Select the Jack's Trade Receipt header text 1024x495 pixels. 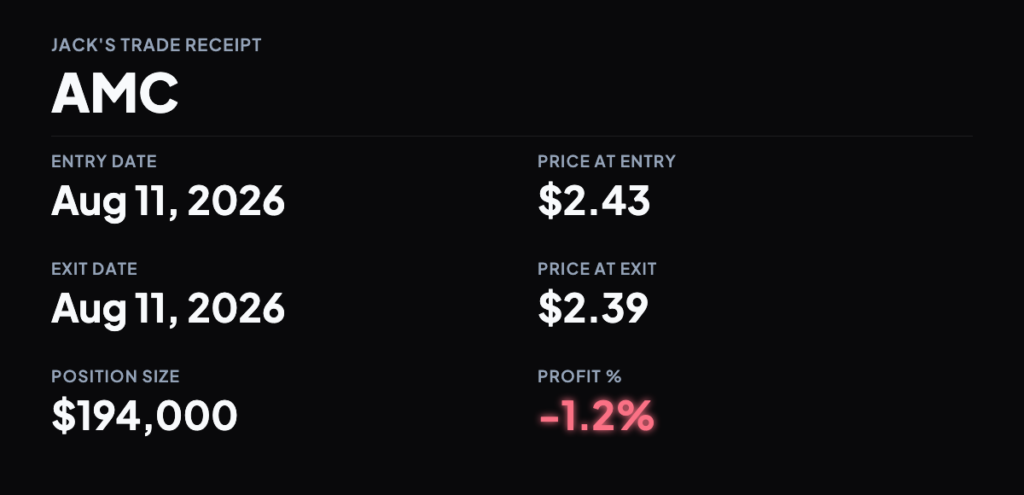coord(156,46)
